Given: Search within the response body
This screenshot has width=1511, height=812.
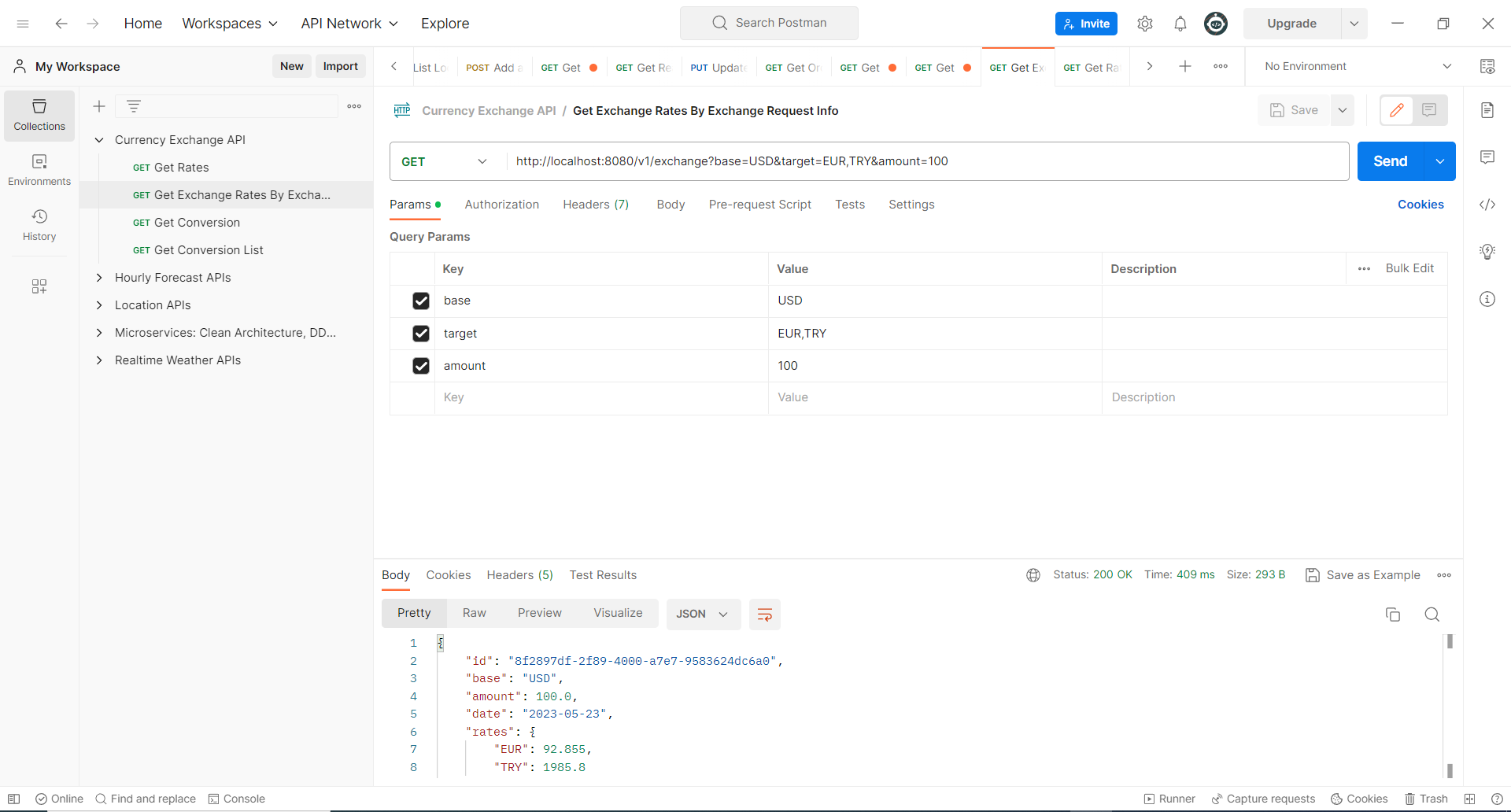Looking at the screenshot, I should coord(1432,615).
